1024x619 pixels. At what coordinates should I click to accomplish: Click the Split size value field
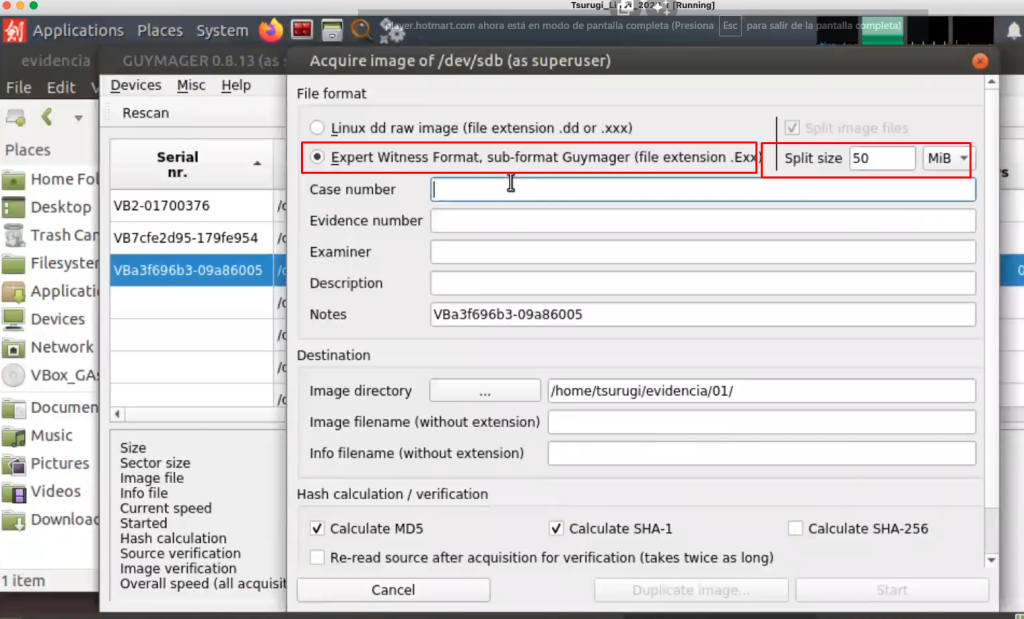pos(882,158)
